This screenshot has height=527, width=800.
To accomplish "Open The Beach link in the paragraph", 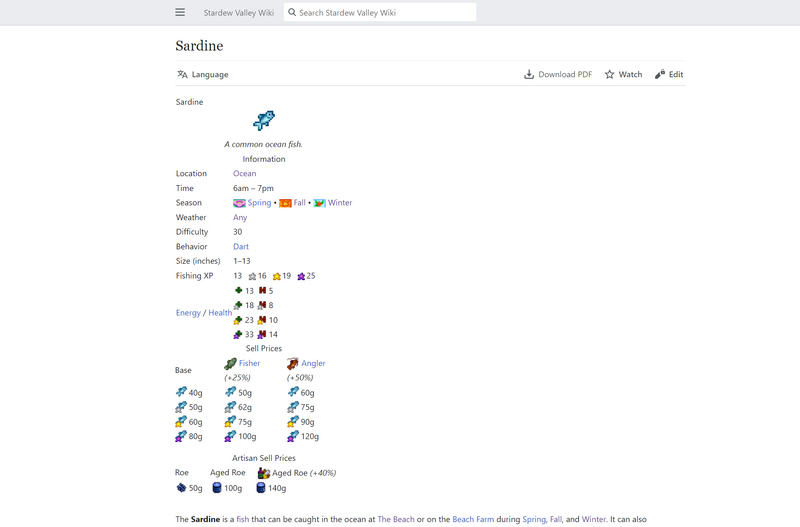I will 396,519.
